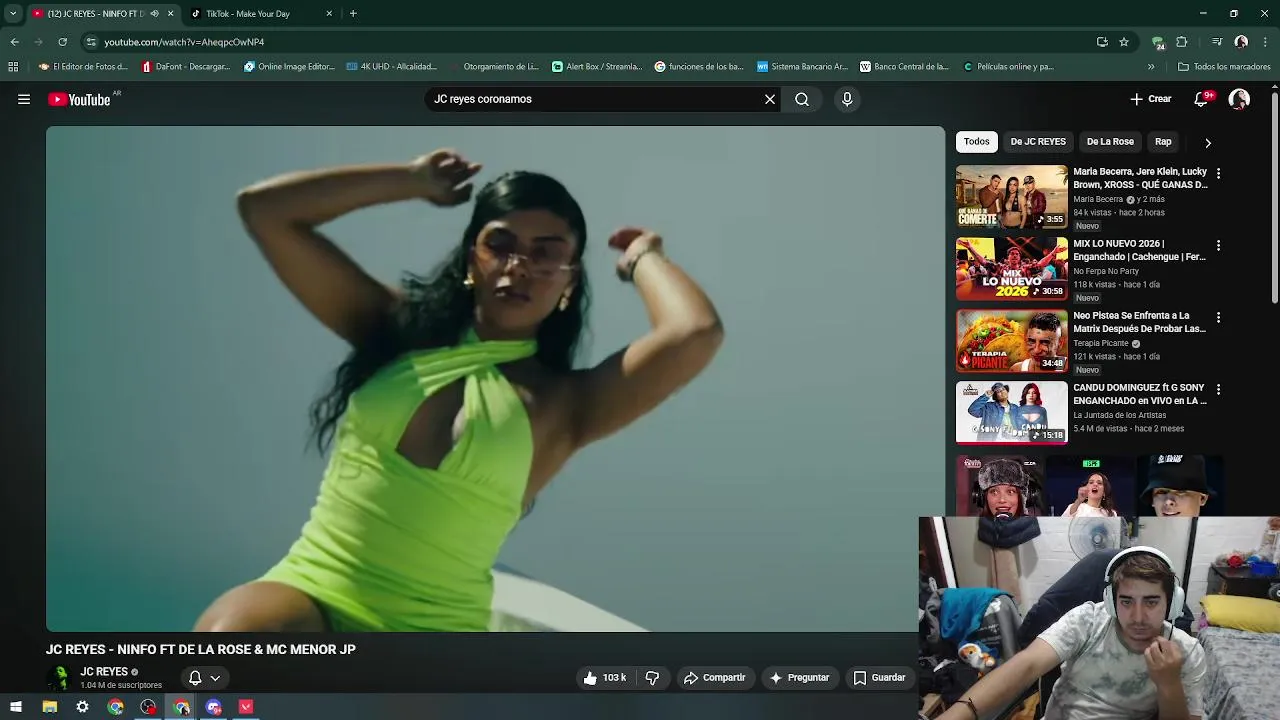Image resolution: width=1280 pixels, height=720 pixels.
Task: Click the 'Guardar' save button
Action: [x=879, y=678]
